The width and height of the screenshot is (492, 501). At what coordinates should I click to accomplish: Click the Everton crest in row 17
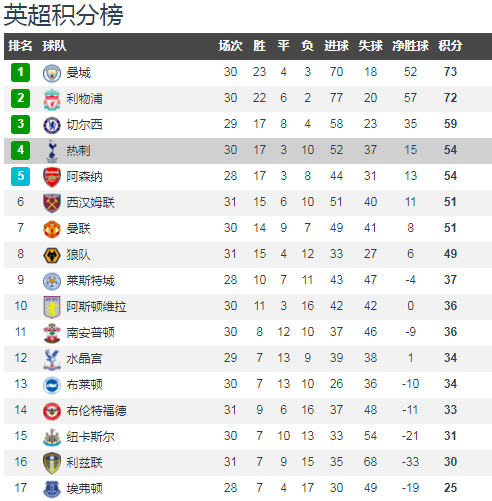pos(52,489)
